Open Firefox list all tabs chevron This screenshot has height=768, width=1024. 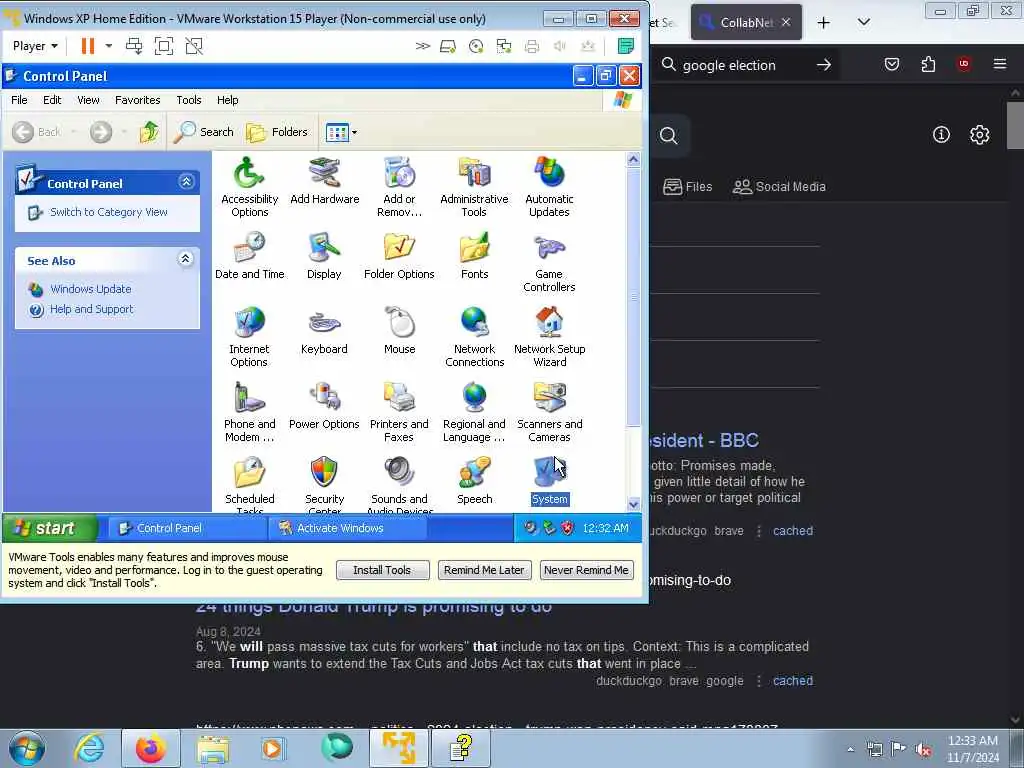click(x=863, y=22)
